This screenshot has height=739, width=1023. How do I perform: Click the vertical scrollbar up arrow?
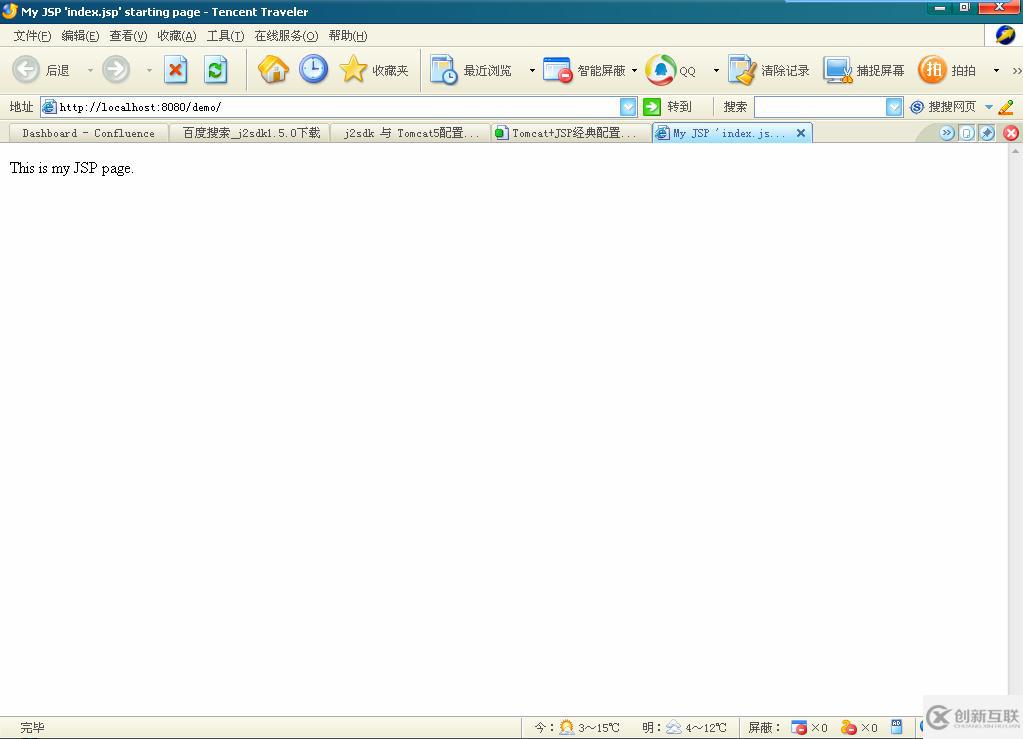click(1015, 150)
